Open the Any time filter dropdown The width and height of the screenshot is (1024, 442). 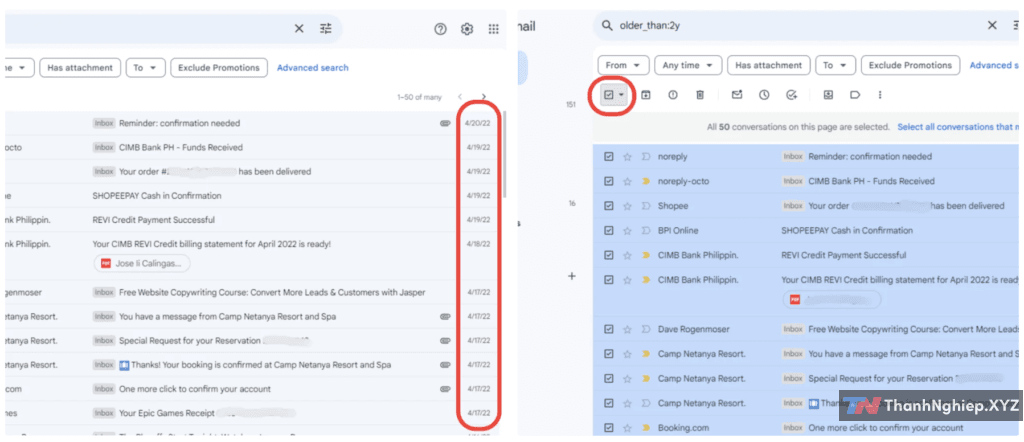tap(690, 66)
